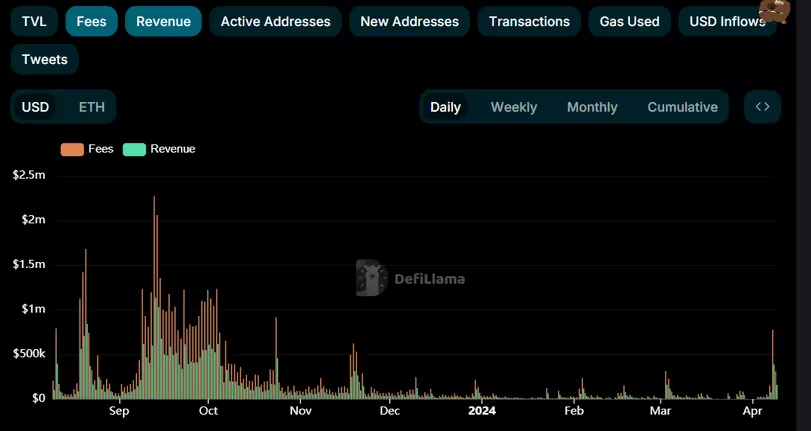The height and width of the screenshot is (431, 811).
Task: Turn on the Tweets metric
Action: tap(45, 59)
